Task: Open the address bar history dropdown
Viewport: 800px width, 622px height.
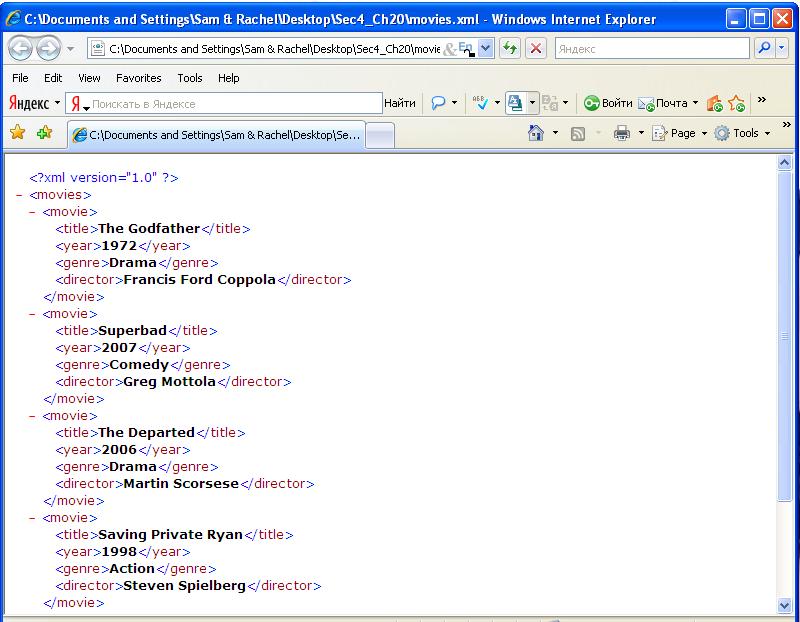Action: (483, 47)
